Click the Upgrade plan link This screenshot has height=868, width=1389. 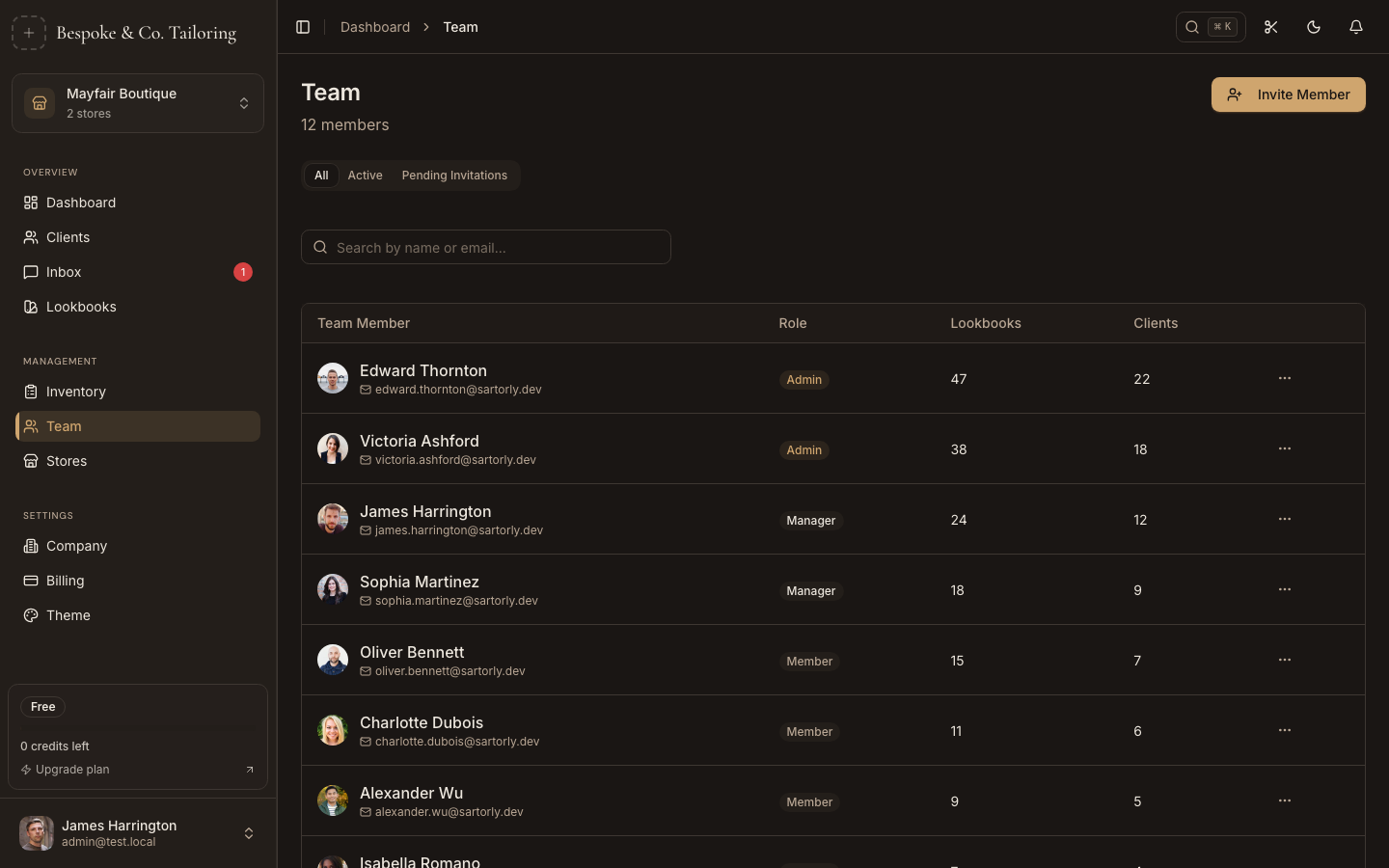(71, 770)
